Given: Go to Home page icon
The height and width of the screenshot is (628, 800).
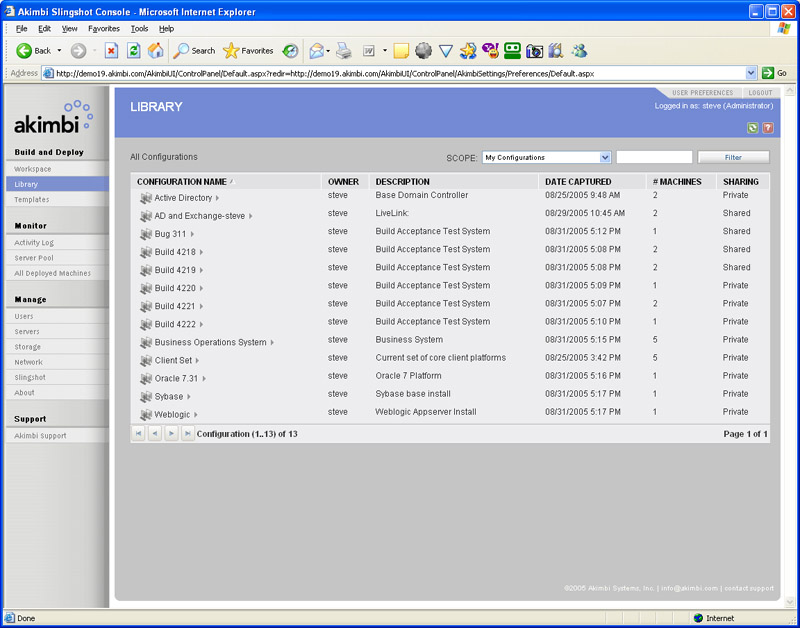Looking at the screenshot, I should point(156,51).
